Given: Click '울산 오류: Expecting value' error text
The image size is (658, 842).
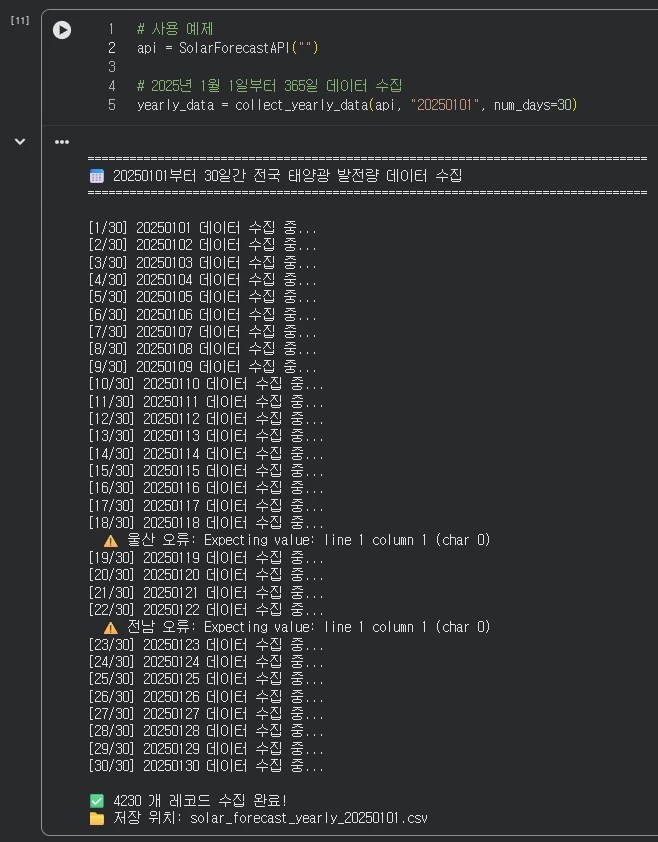Looking at the screenshot, I should click(x=309, y=540).
